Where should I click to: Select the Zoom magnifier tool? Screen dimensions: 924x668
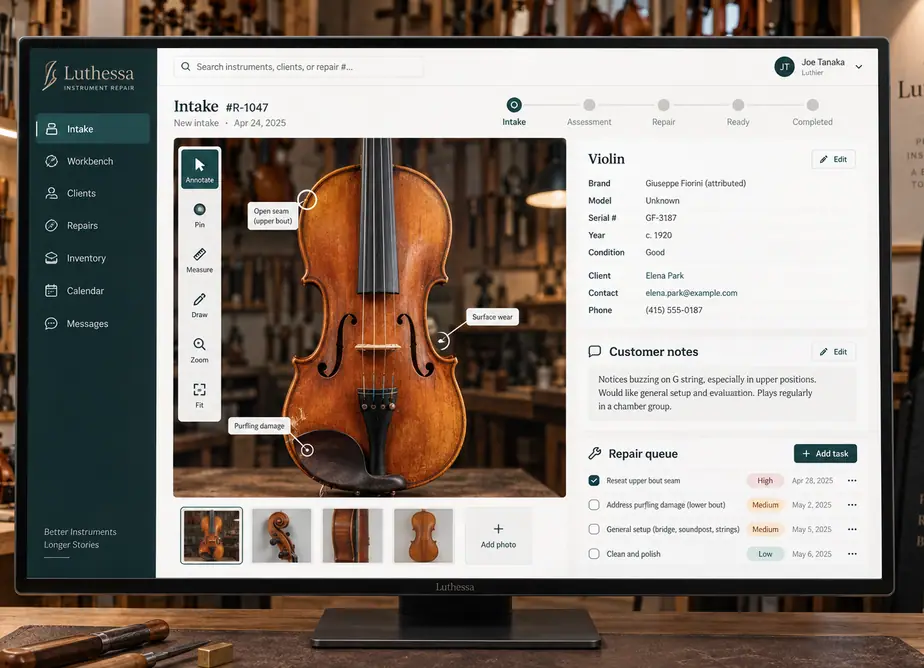[200, 350]
